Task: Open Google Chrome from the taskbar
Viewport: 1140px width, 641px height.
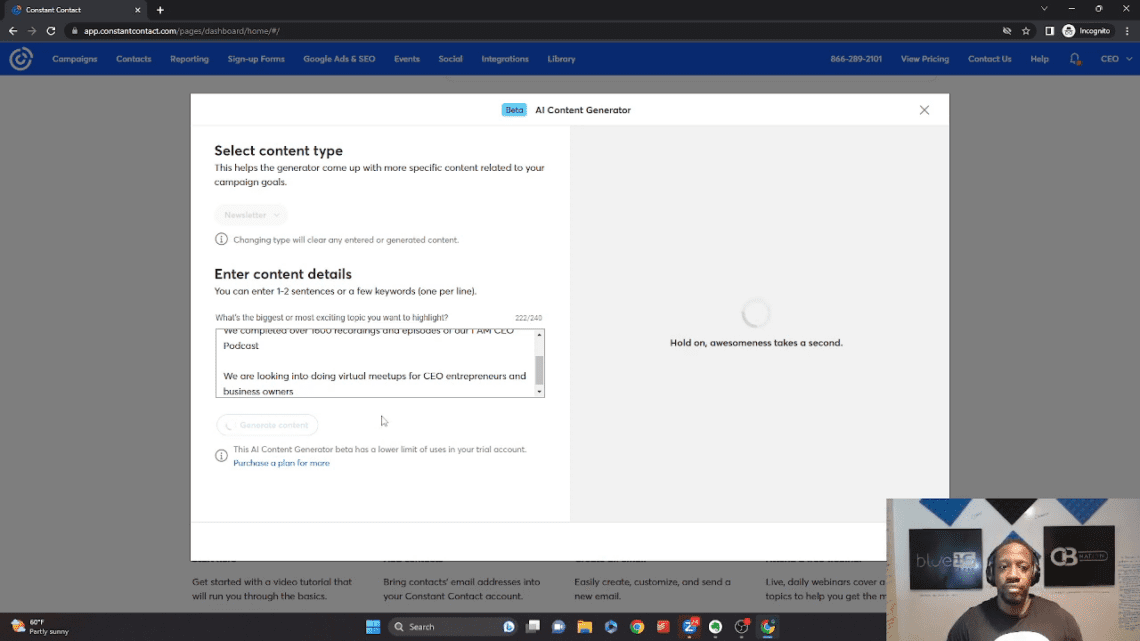Action: (x=637, y=626)
